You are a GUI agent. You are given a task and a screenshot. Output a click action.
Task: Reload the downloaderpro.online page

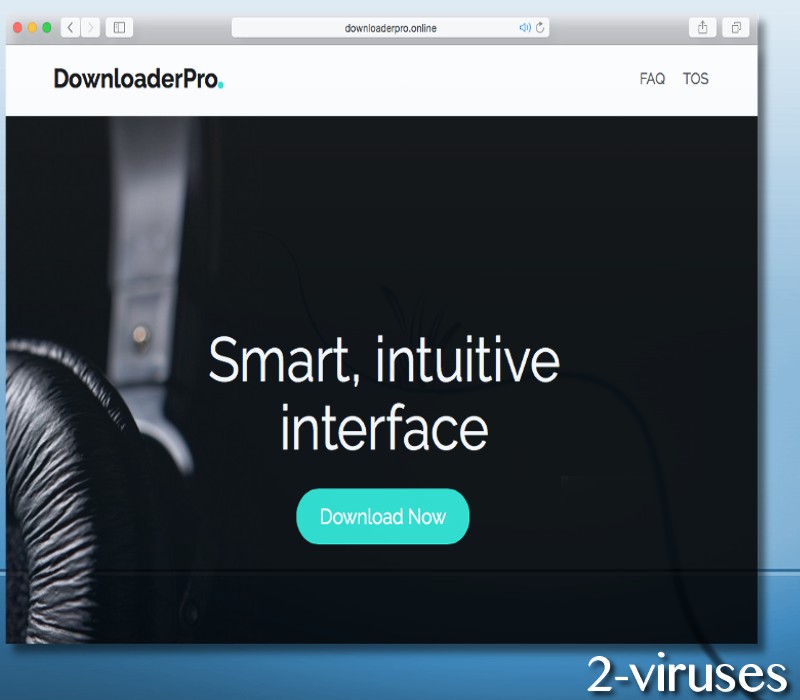[x=539, y=28]
